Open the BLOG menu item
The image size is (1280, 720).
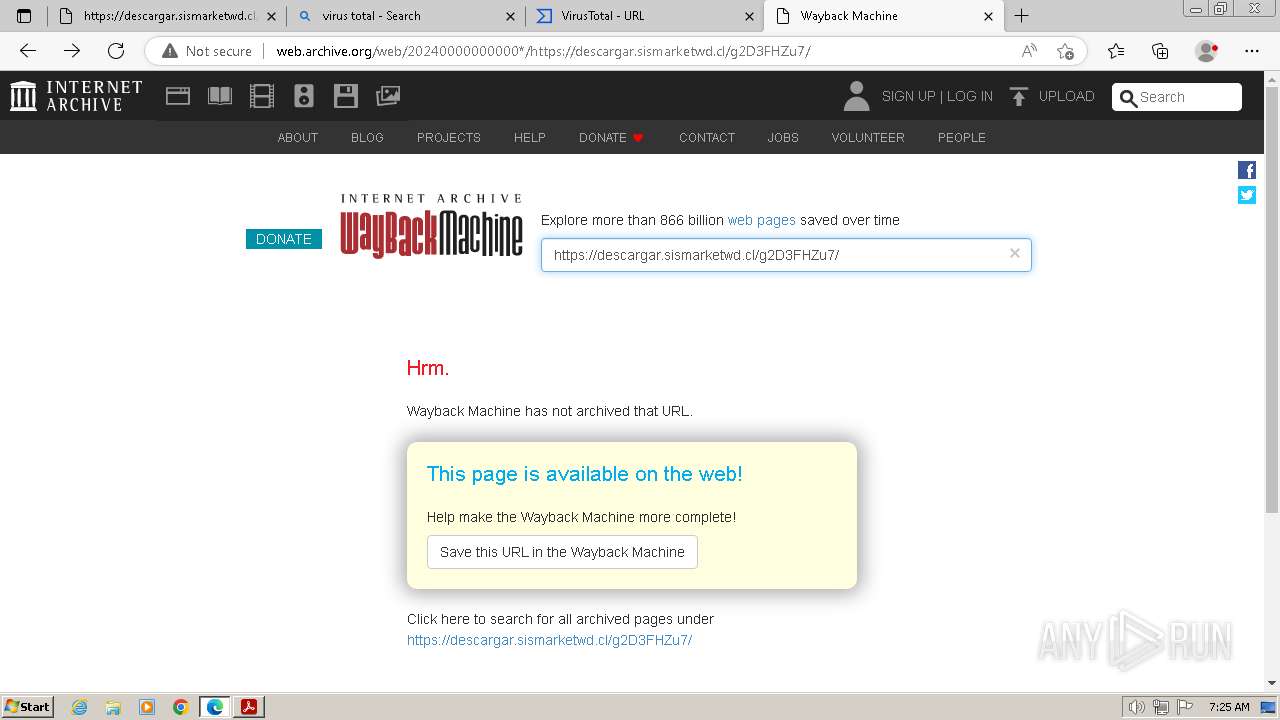(x=367, y=138)
